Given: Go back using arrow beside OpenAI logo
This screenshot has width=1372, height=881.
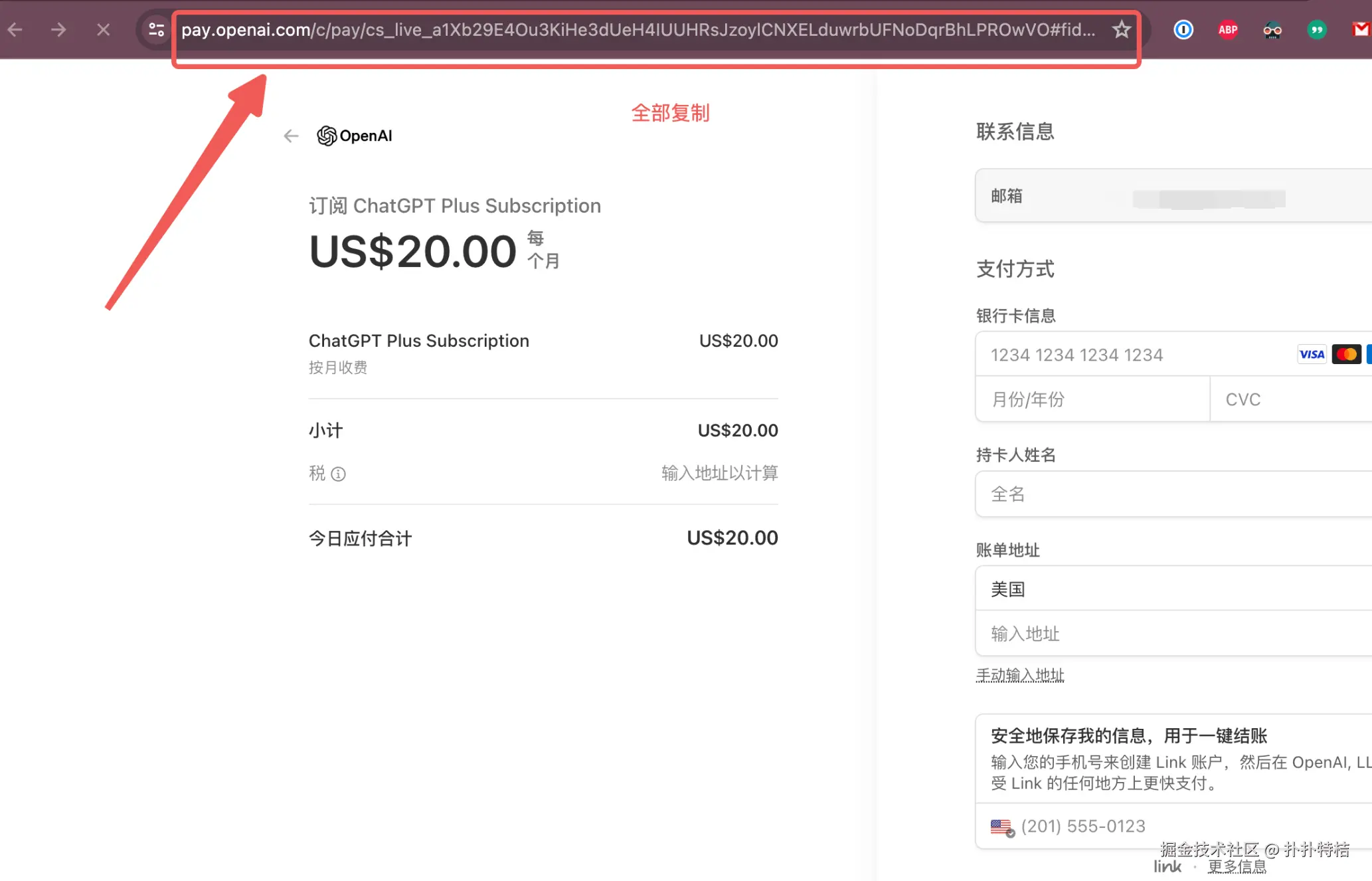Looking at the screenshot, I should (291, 136).
